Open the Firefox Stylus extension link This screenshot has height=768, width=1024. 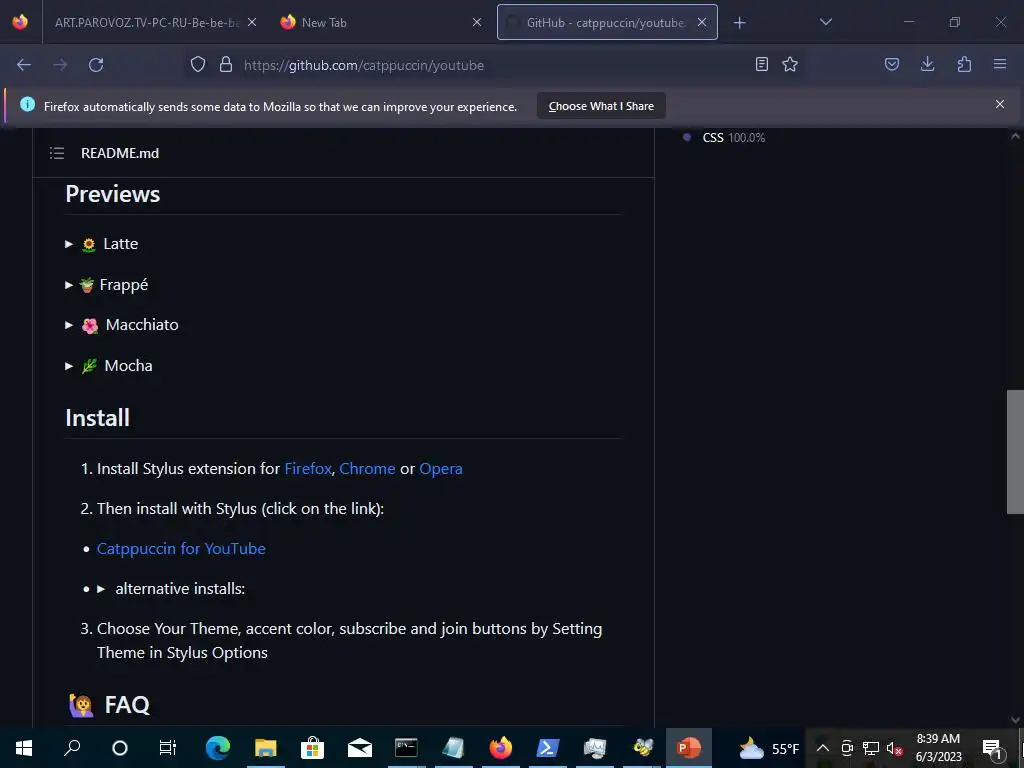[308, 468]
